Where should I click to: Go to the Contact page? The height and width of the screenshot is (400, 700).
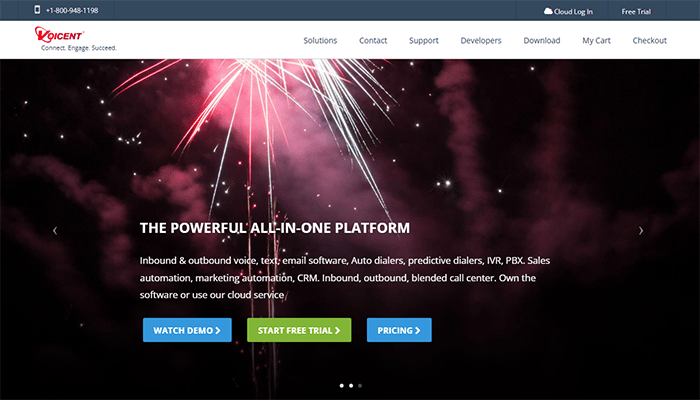[373, 40]
